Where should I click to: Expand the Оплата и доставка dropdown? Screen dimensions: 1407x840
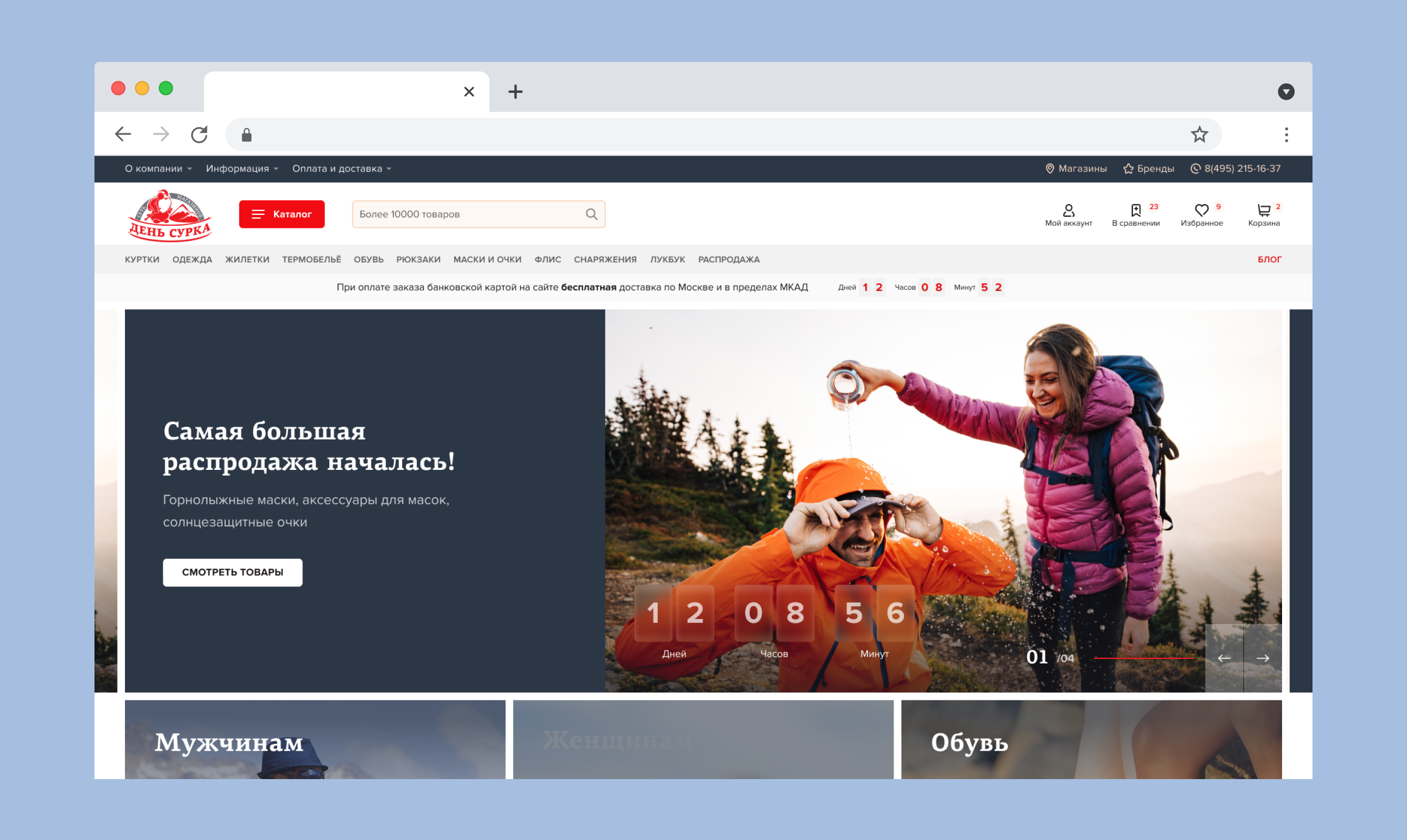click(x=342, y=169)
